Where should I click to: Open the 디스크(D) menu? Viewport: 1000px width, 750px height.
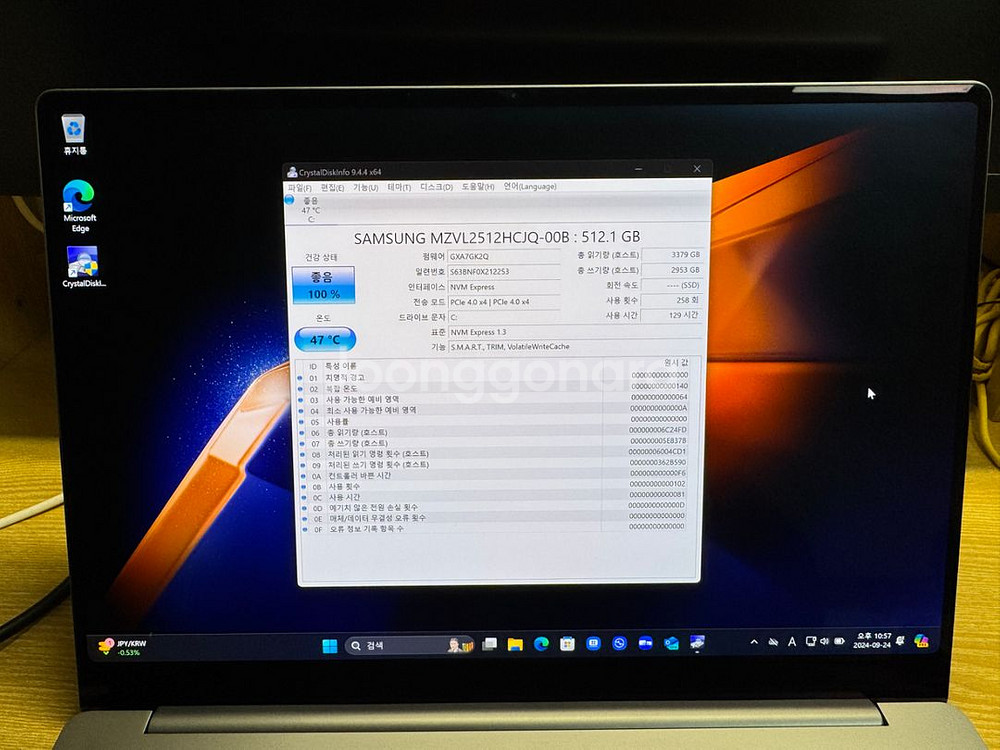pyautogui.click(x=436, y=187)
